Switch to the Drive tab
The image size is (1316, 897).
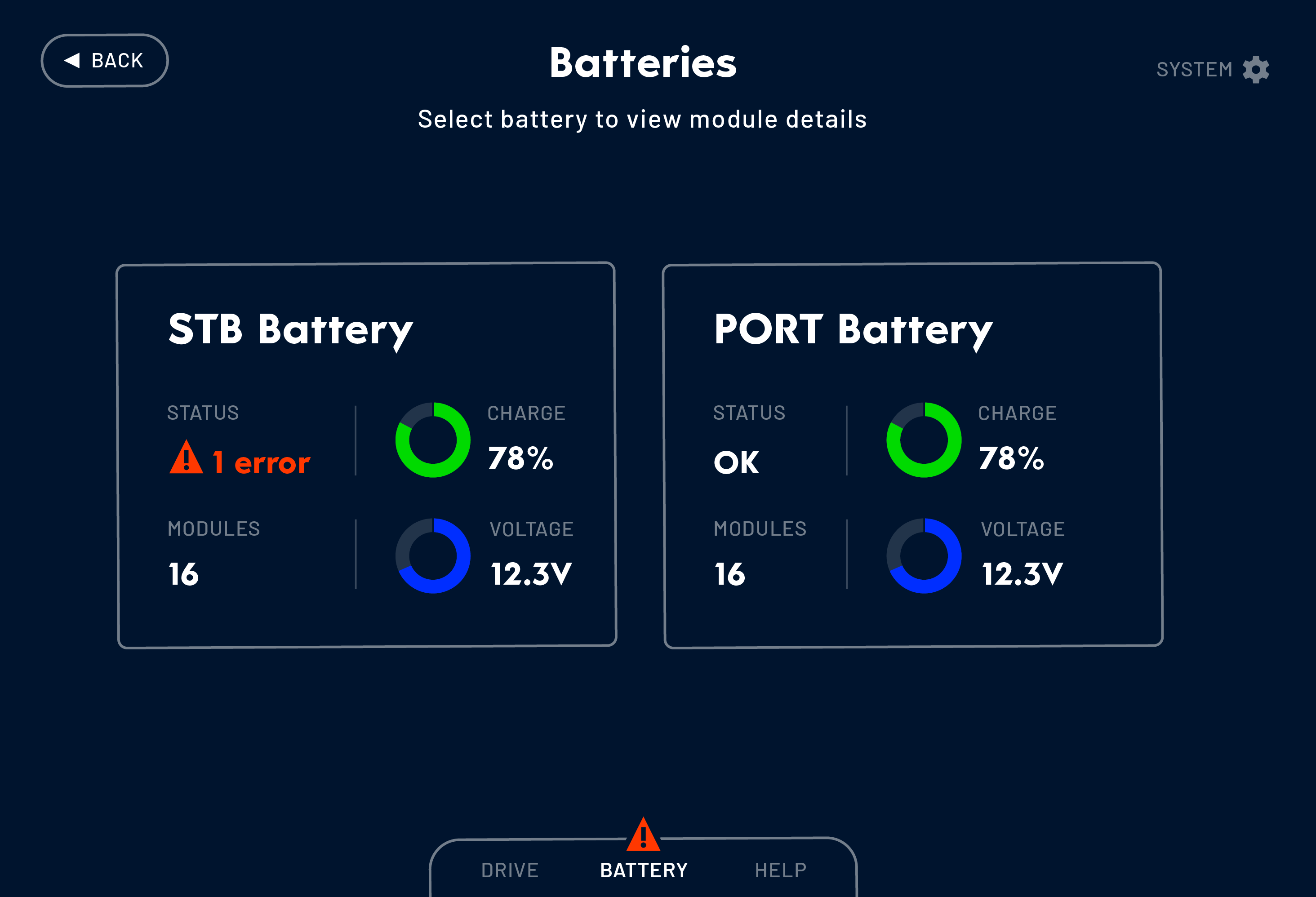tap(510, 870)
